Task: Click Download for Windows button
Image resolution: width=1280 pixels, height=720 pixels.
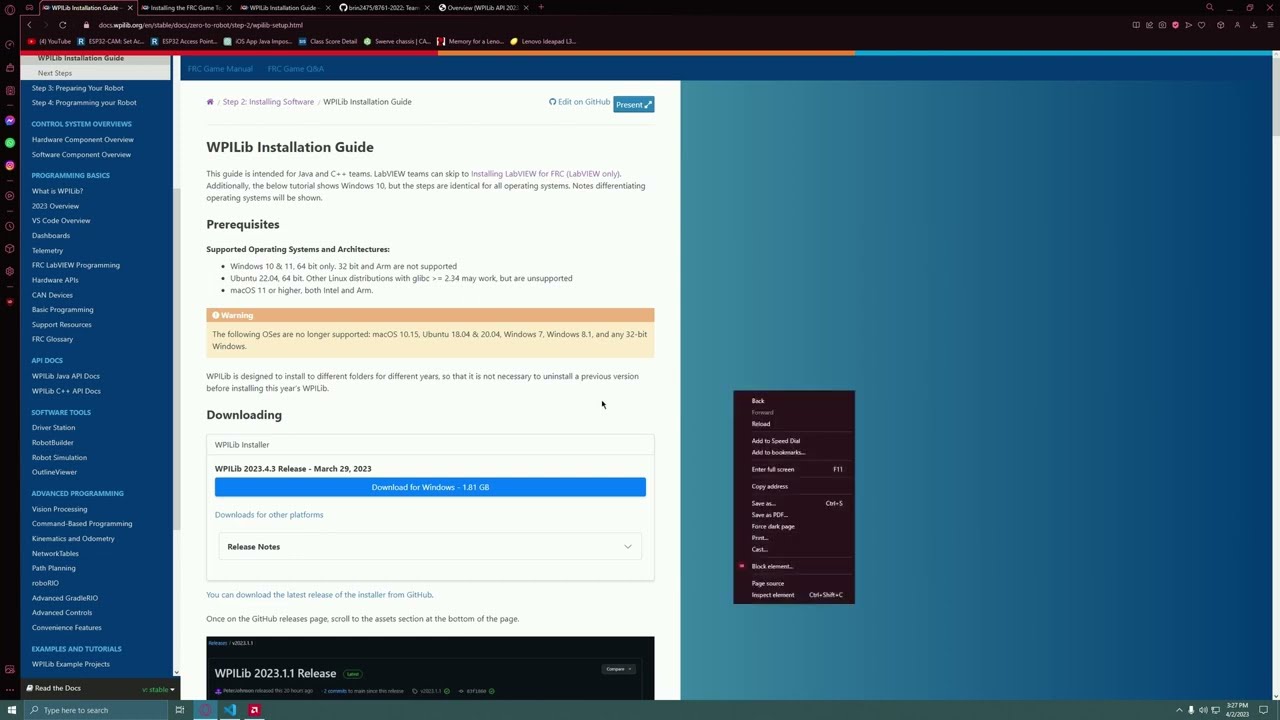Action: [430, 487]
